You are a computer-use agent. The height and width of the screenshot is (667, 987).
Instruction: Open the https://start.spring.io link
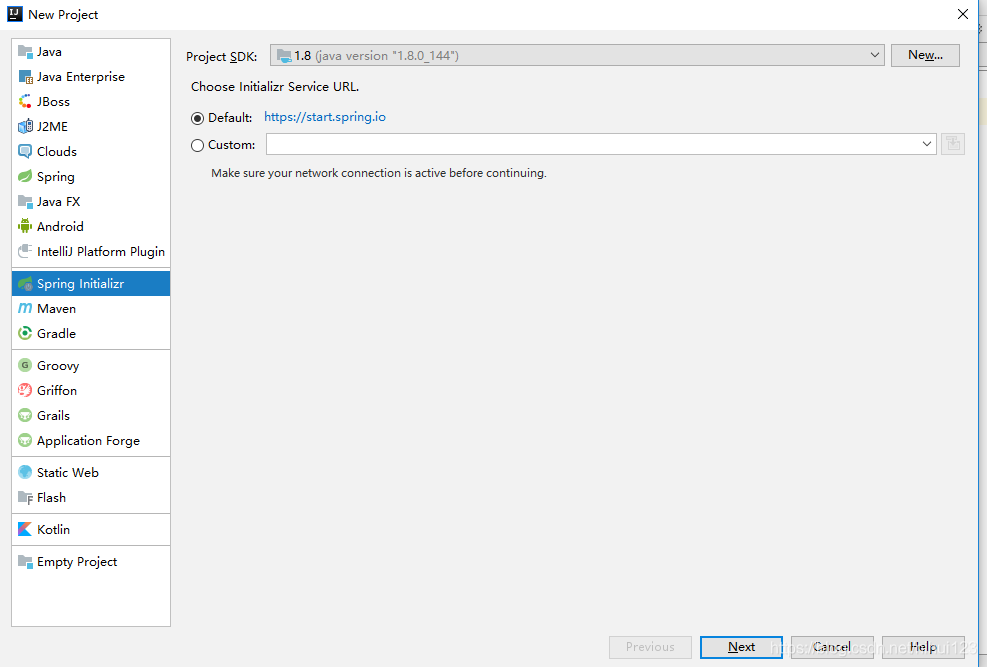[325, 117]
